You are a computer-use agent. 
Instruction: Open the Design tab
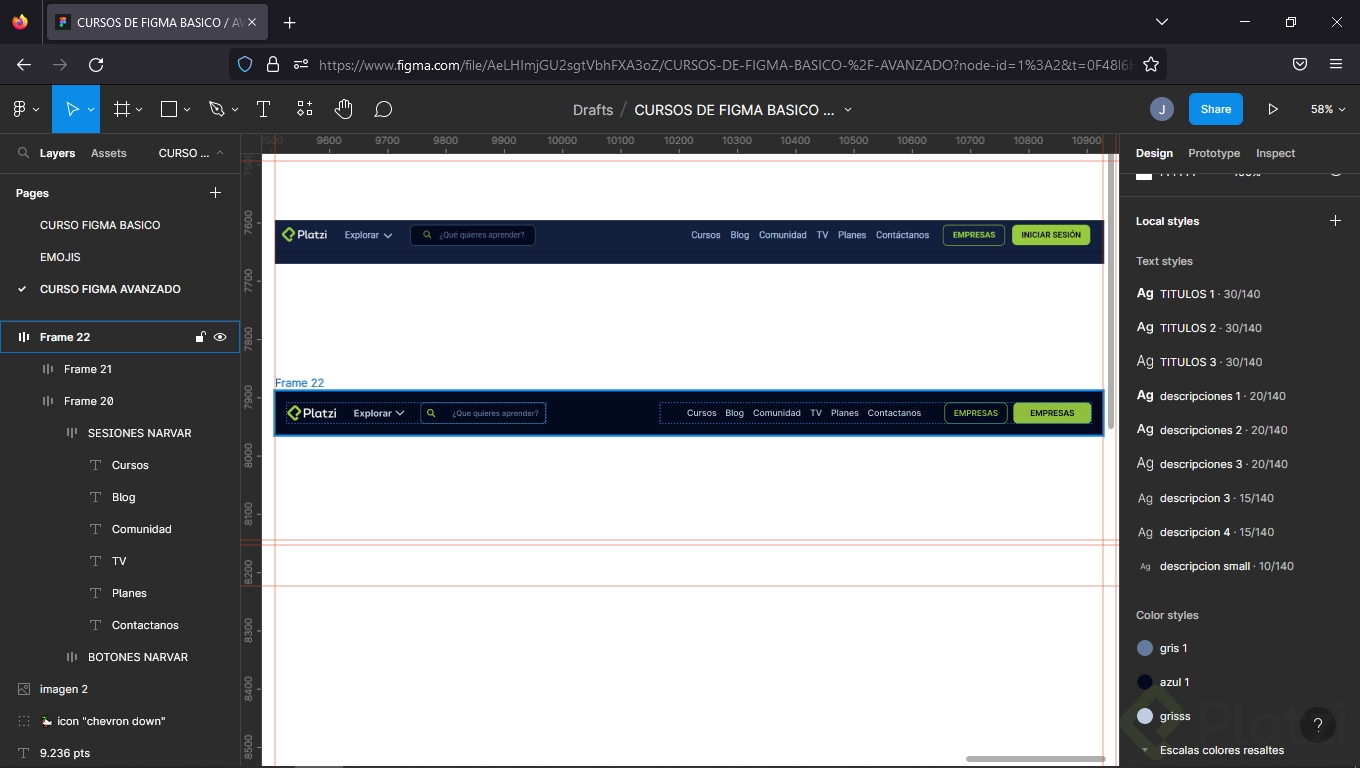point(1154,153)
